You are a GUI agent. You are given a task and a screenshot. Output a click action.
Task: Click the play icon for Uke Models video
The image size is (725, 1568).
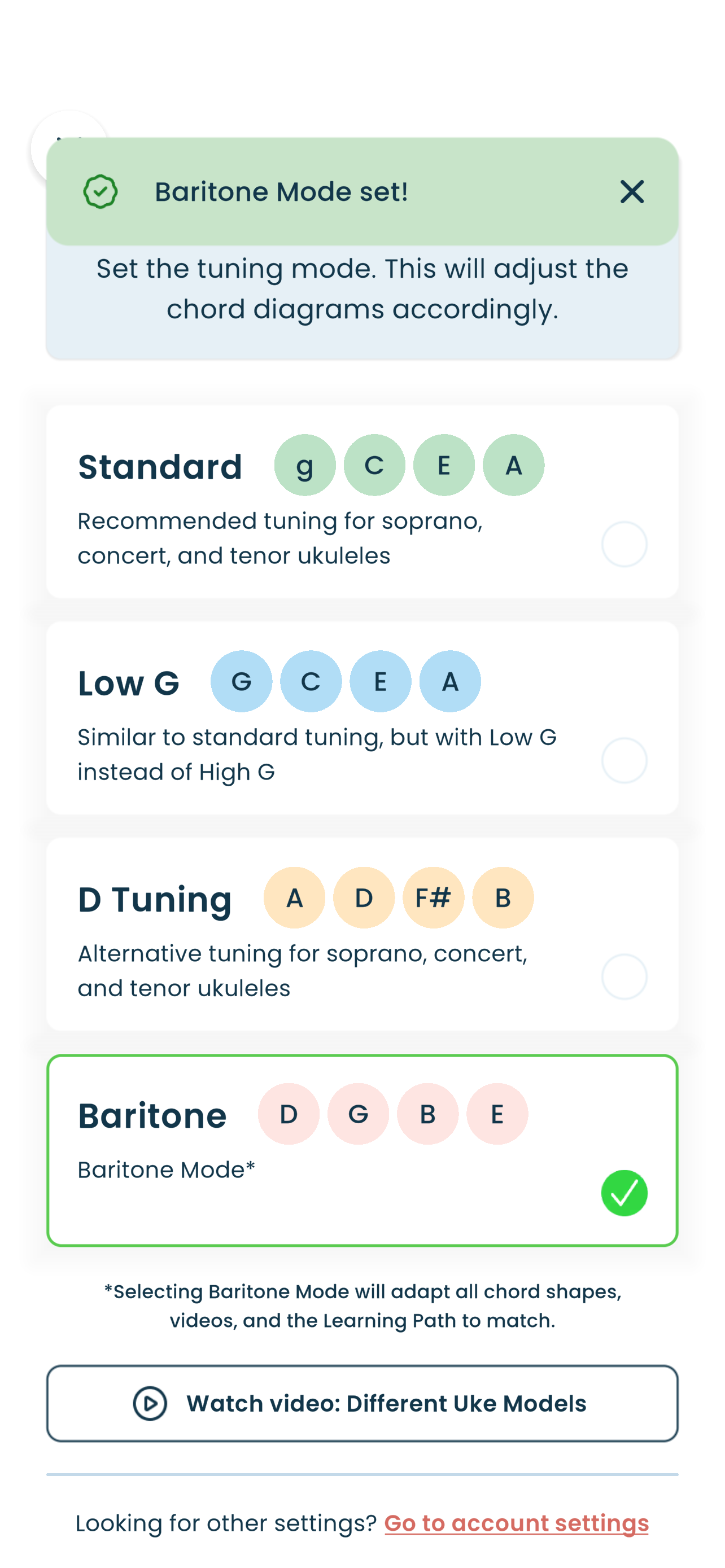click(150, 1404)
